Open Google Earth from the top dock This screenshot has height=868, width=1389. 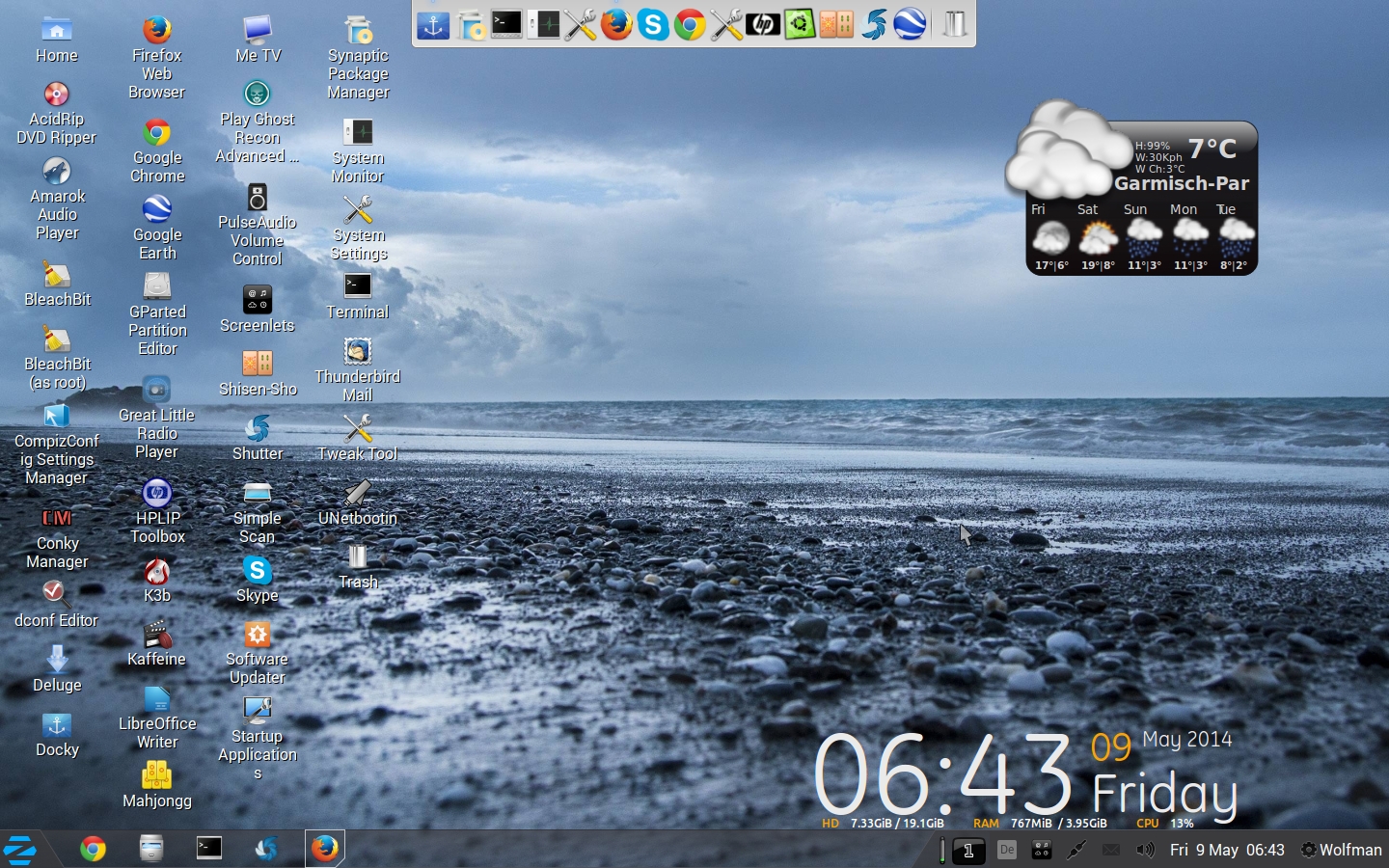[x=910, y=24]
